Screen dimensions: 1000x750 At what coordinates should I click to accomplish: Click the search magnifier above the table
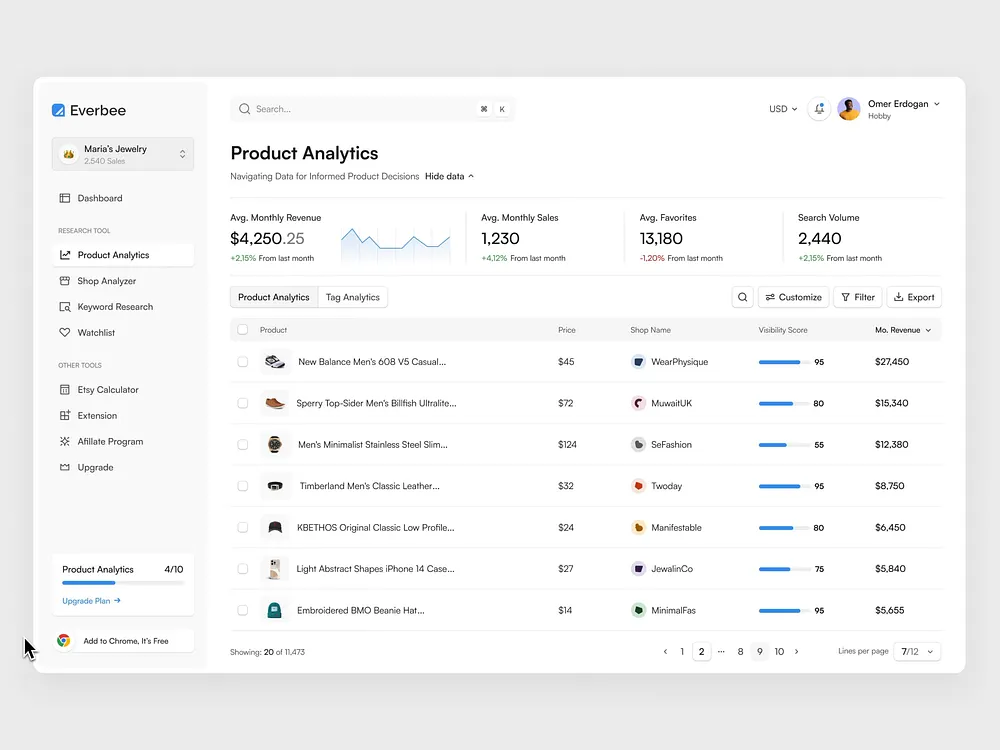coord(742,297)
